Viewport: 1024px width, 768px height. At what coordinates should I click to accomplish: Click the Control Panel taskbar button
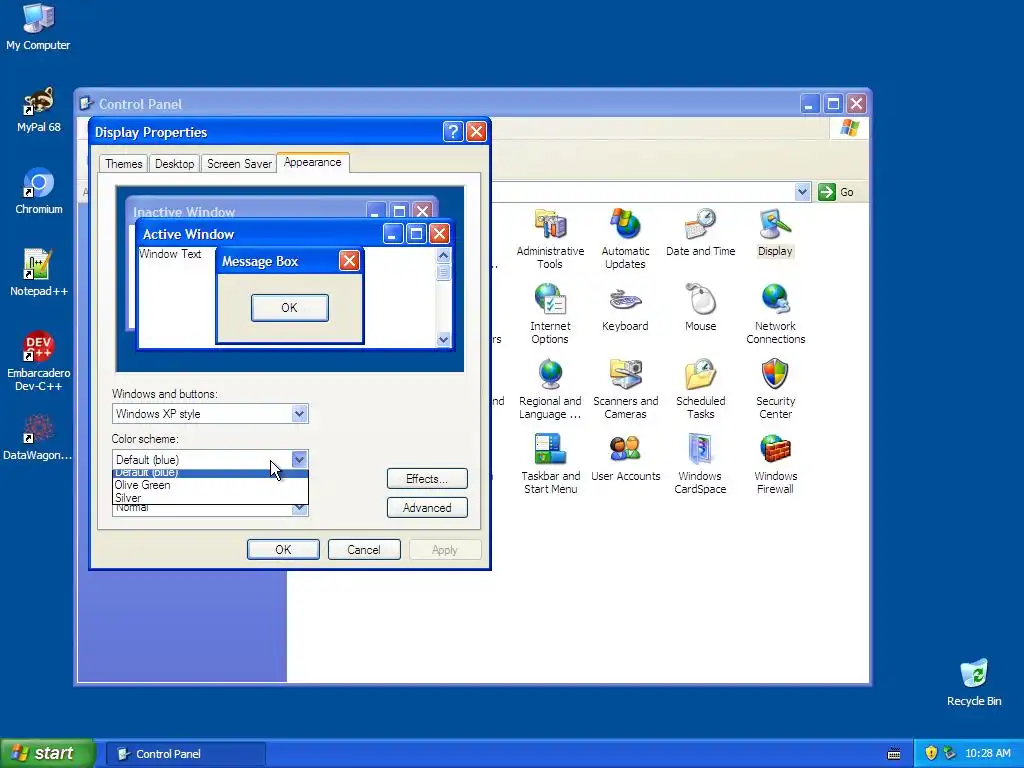[x=185, y=754]
